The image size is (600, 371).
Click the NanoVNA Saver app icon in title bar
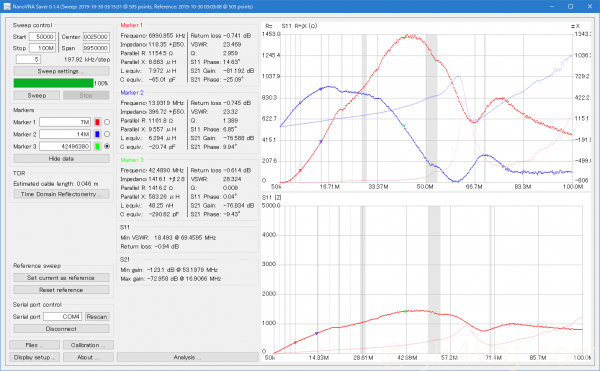pyautogui.click(x=7, y=7)
